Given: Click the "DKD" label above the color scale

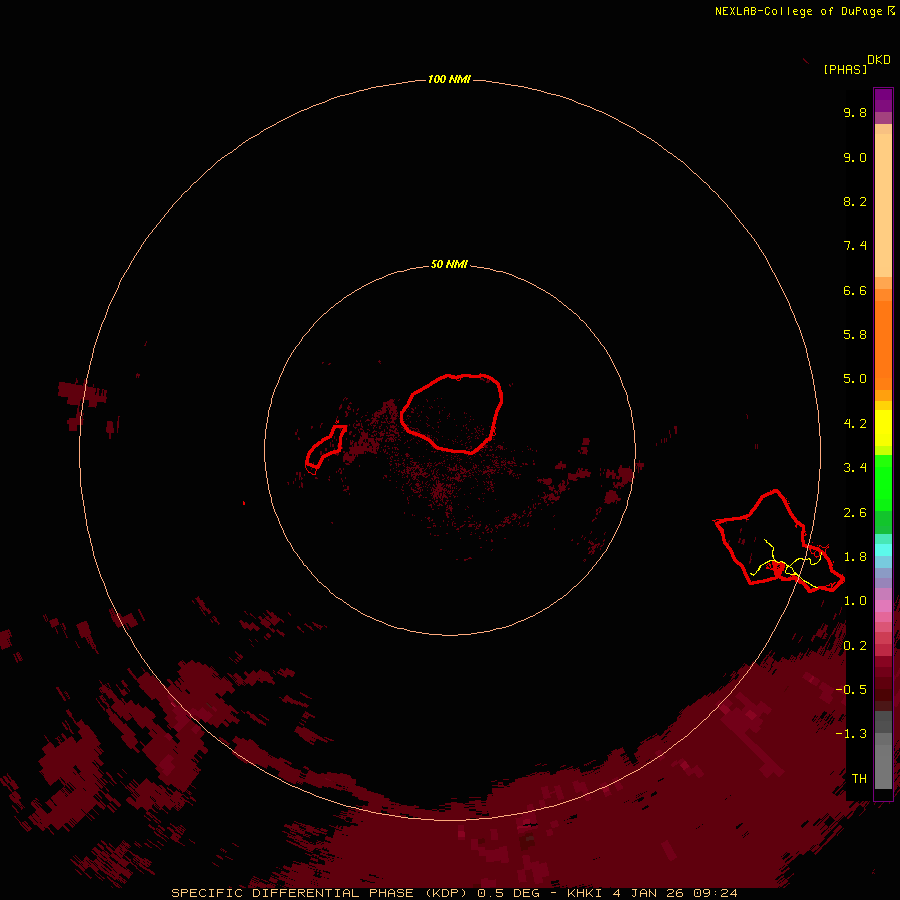Looking at the screenshot, I should point(878,60).
